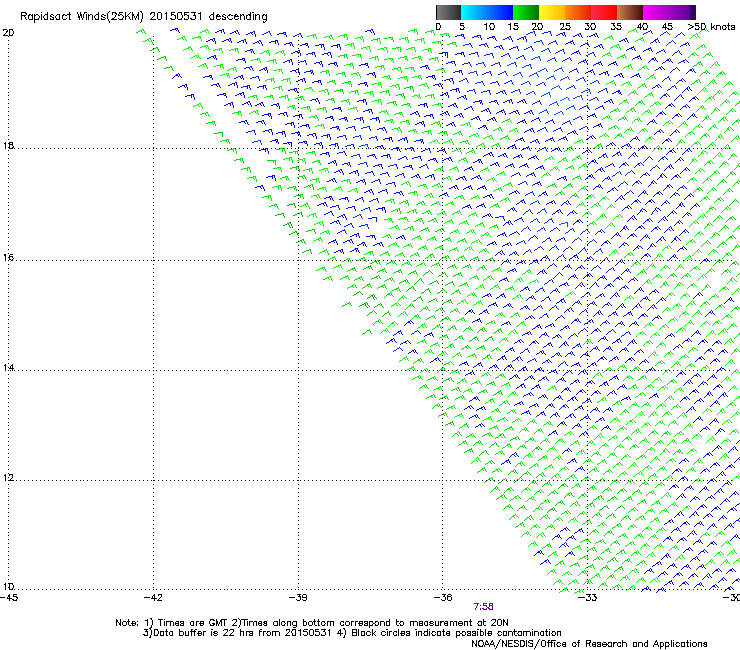Click the Rapidscat Winds title text
This screenshot has width=740, height=650.
pyautogui.click(x=143, y=17)
